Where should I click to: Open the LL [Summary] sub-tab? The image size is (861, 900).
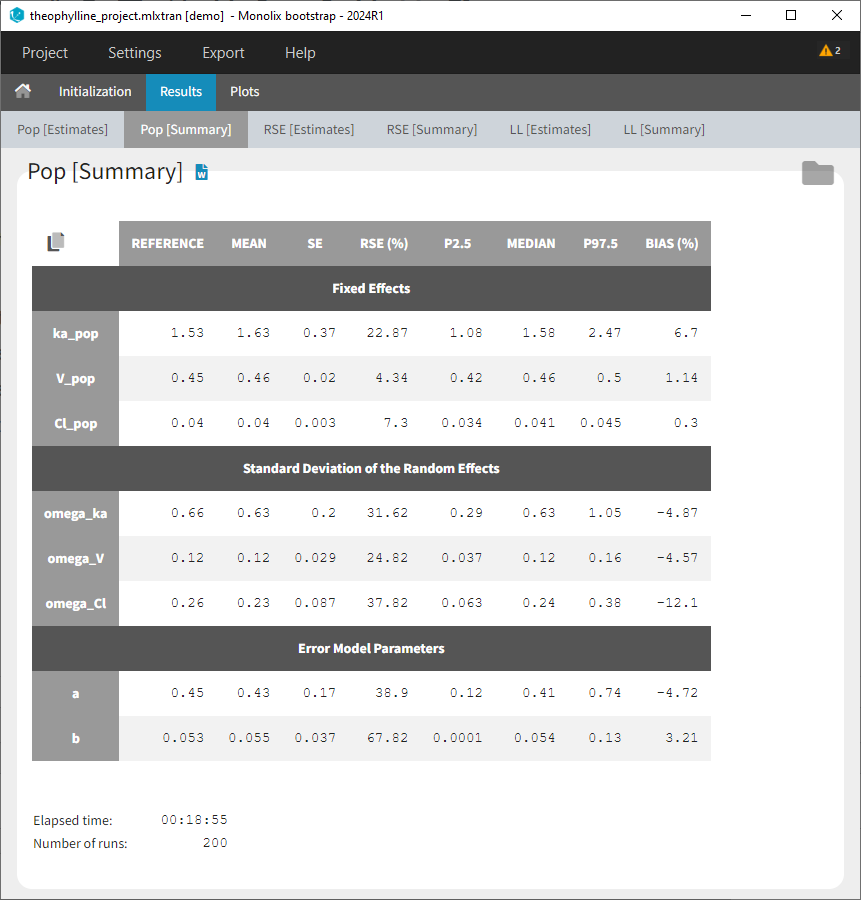[x=664, y=130]
